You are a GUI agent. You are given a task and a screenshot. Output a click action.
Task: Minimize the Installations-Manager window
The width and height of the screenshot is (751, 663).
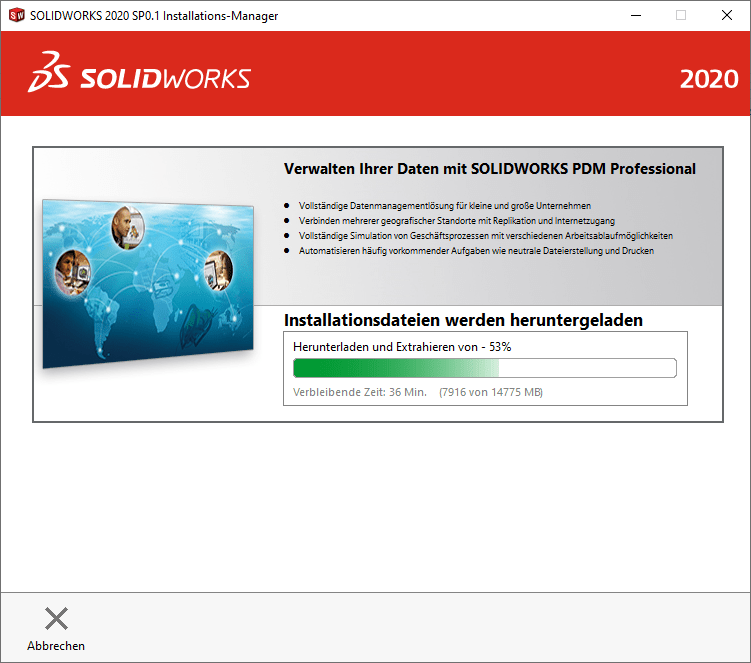(636, 15)
